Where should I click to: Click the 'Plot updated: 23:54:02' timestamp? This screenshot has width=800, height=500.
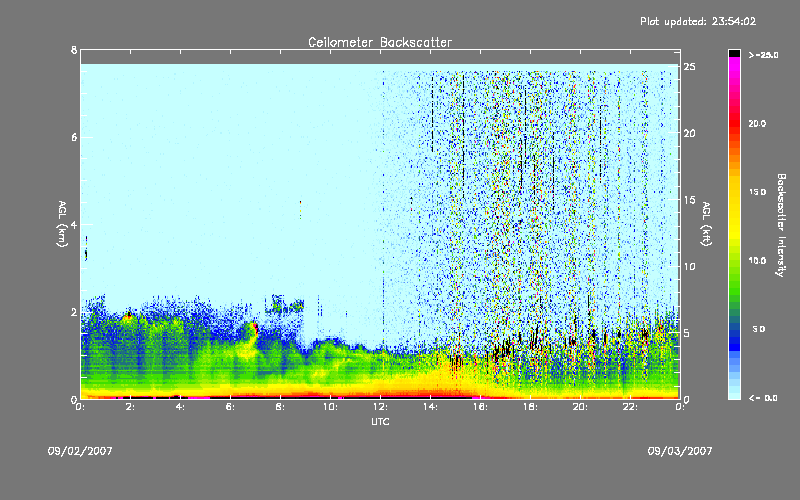pyautogui.click(x=698, y=21)
